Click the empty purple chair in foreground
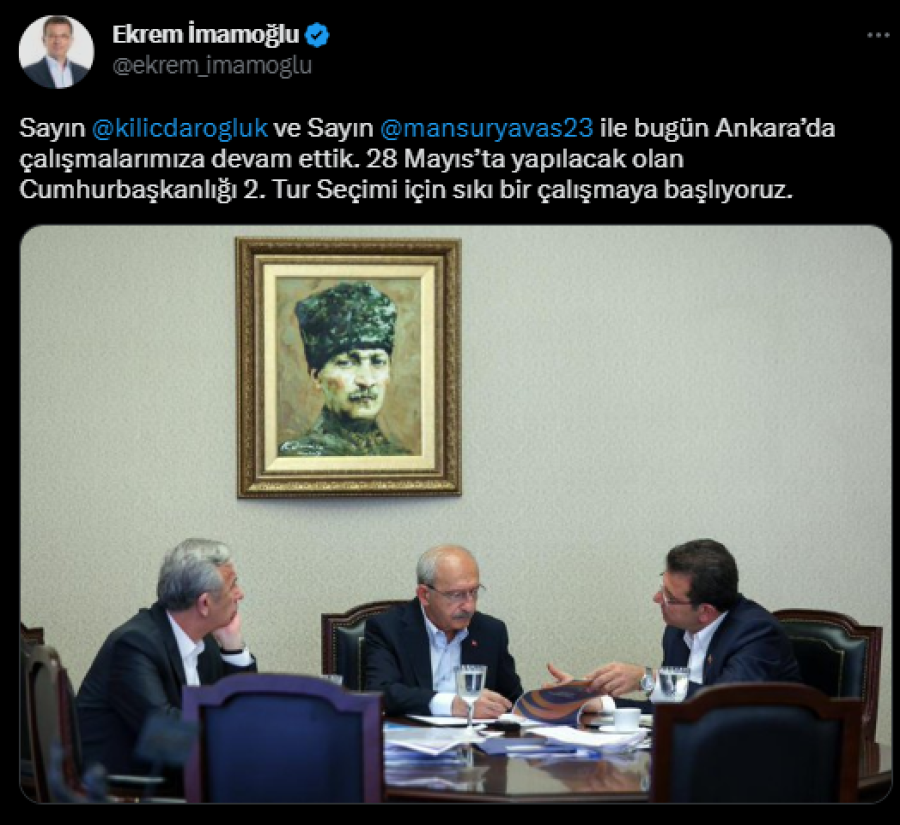The height and width of the screenshot is (825, 900). point(284,739)
